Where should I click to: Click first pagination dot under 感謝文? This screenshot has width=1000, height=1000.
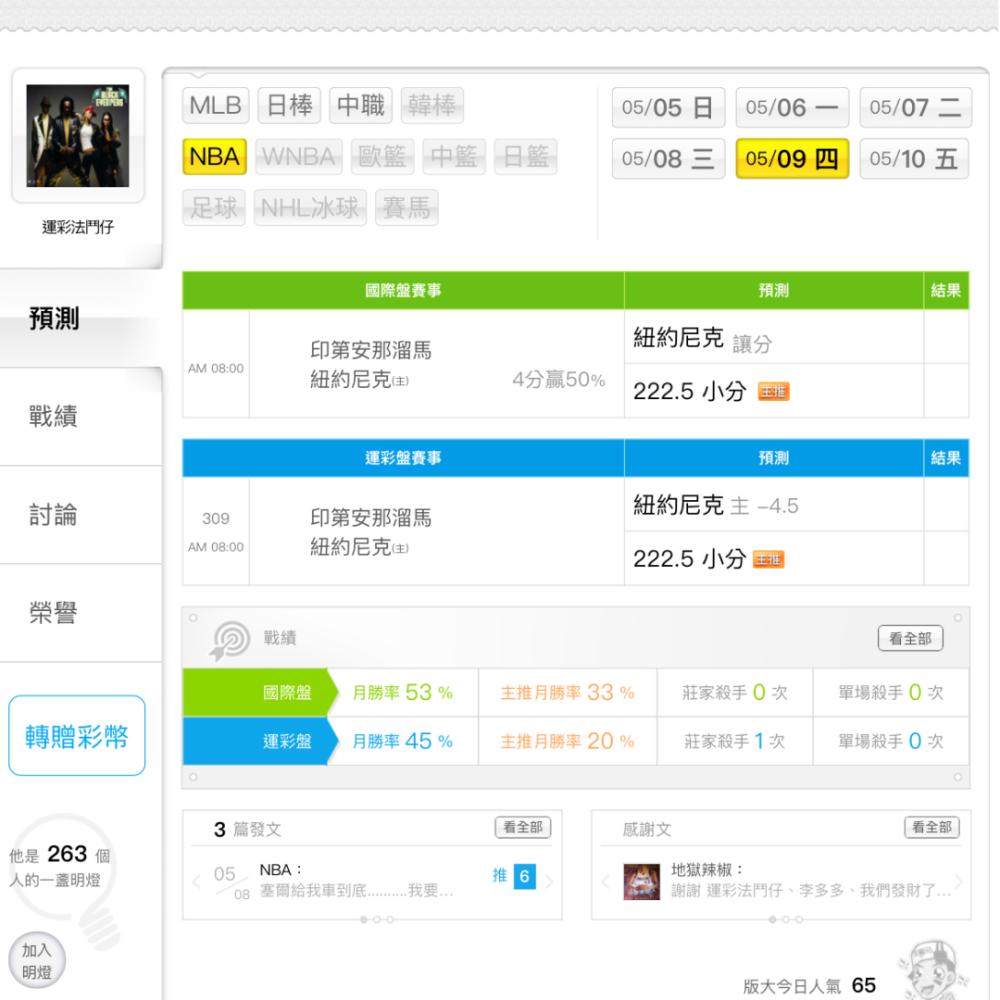pyautogui.click(x=773, y=920)
